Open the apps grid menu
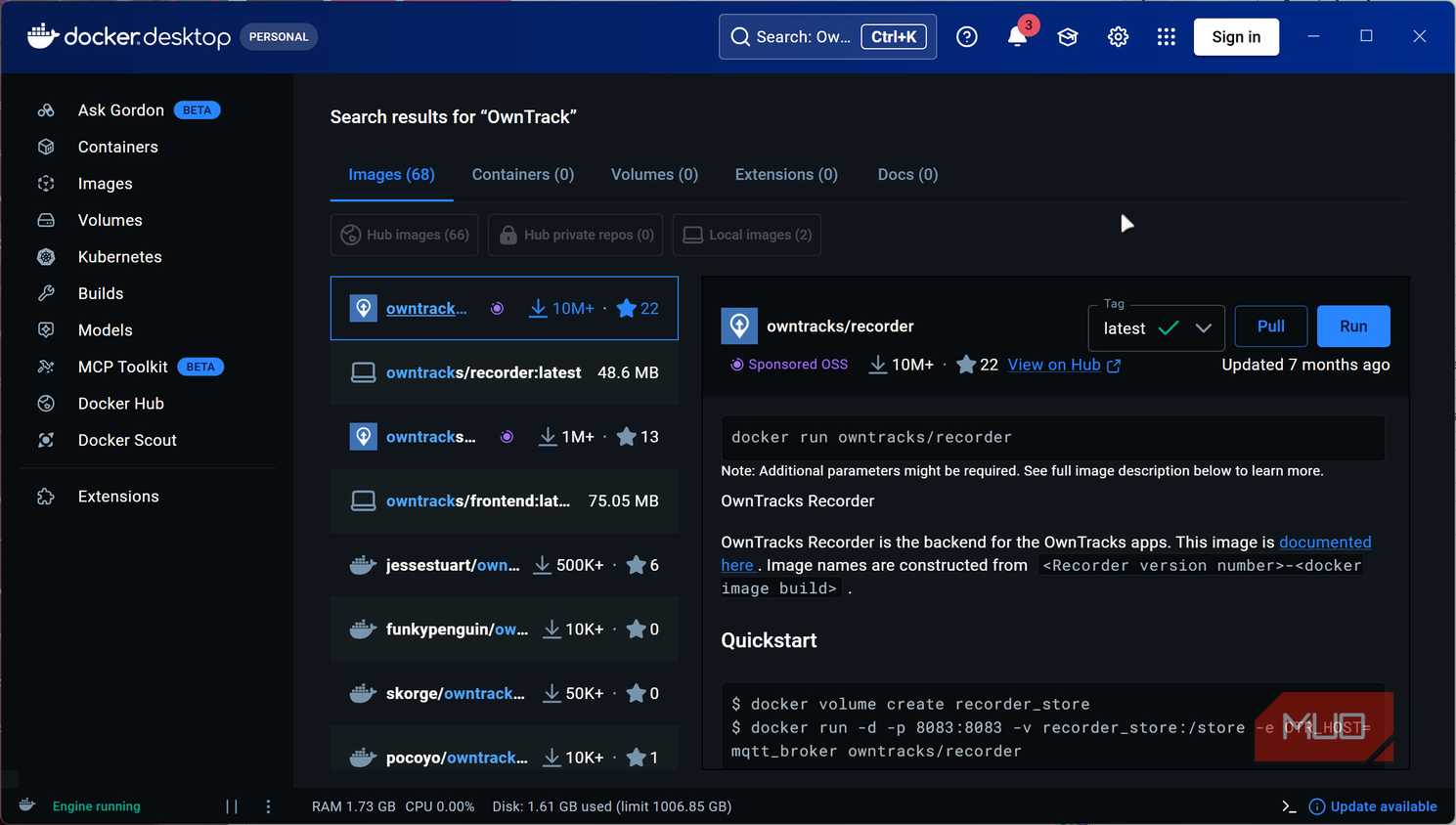1456x825 pixels. (1166, 37)
